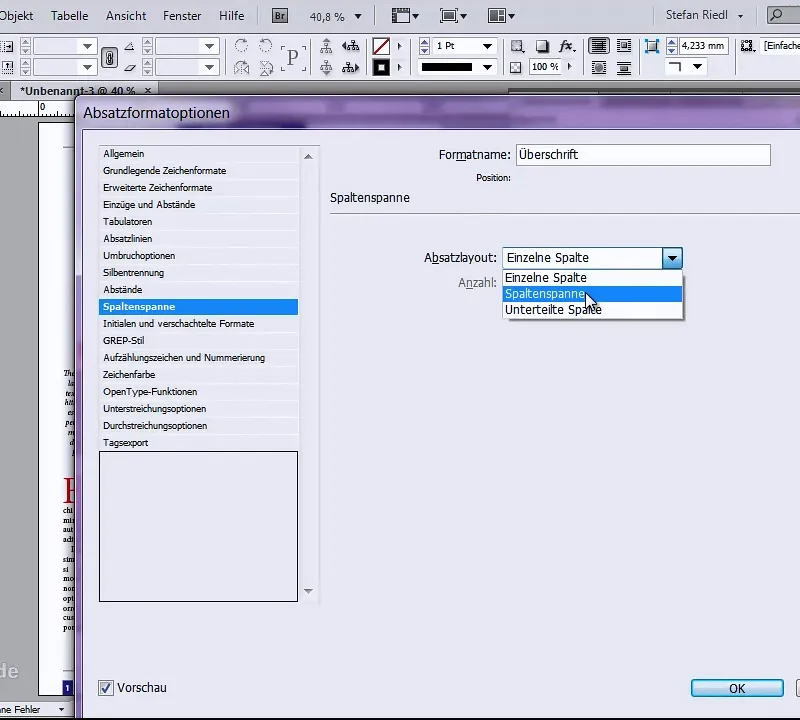Increase stroke weight with stepper up arrow
This screenshot has width=800, height=720.
[x=424, y=42]
